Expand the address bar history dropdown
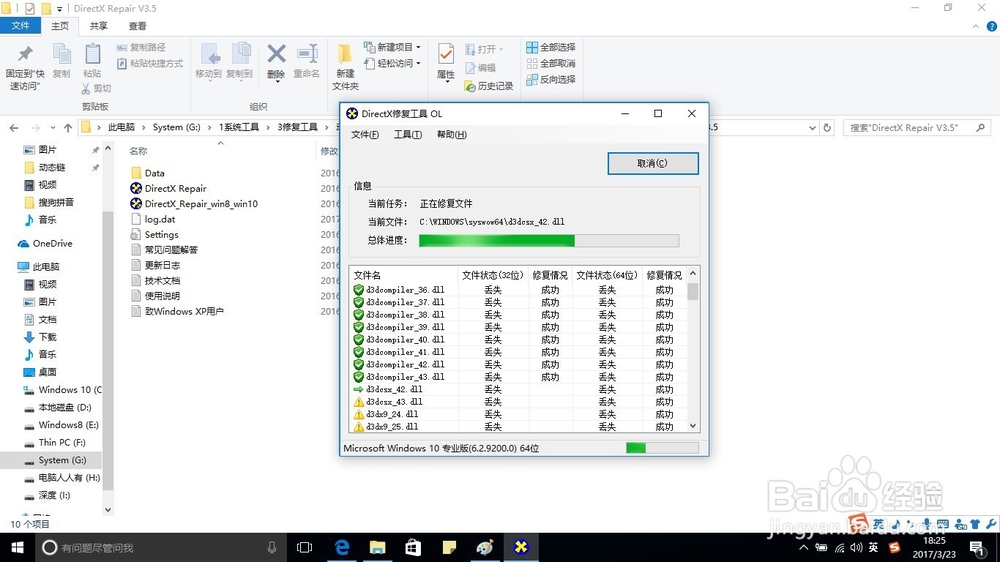This screenshot has width=1000, height=562. point(812,128)
